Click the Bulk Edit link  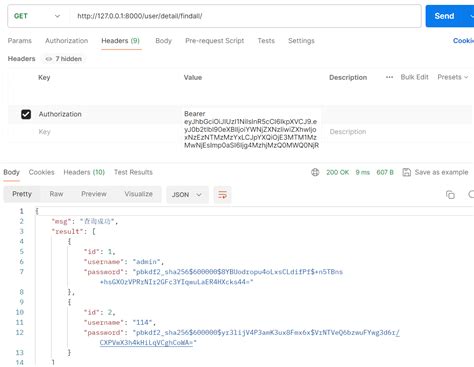pos(414,77)
